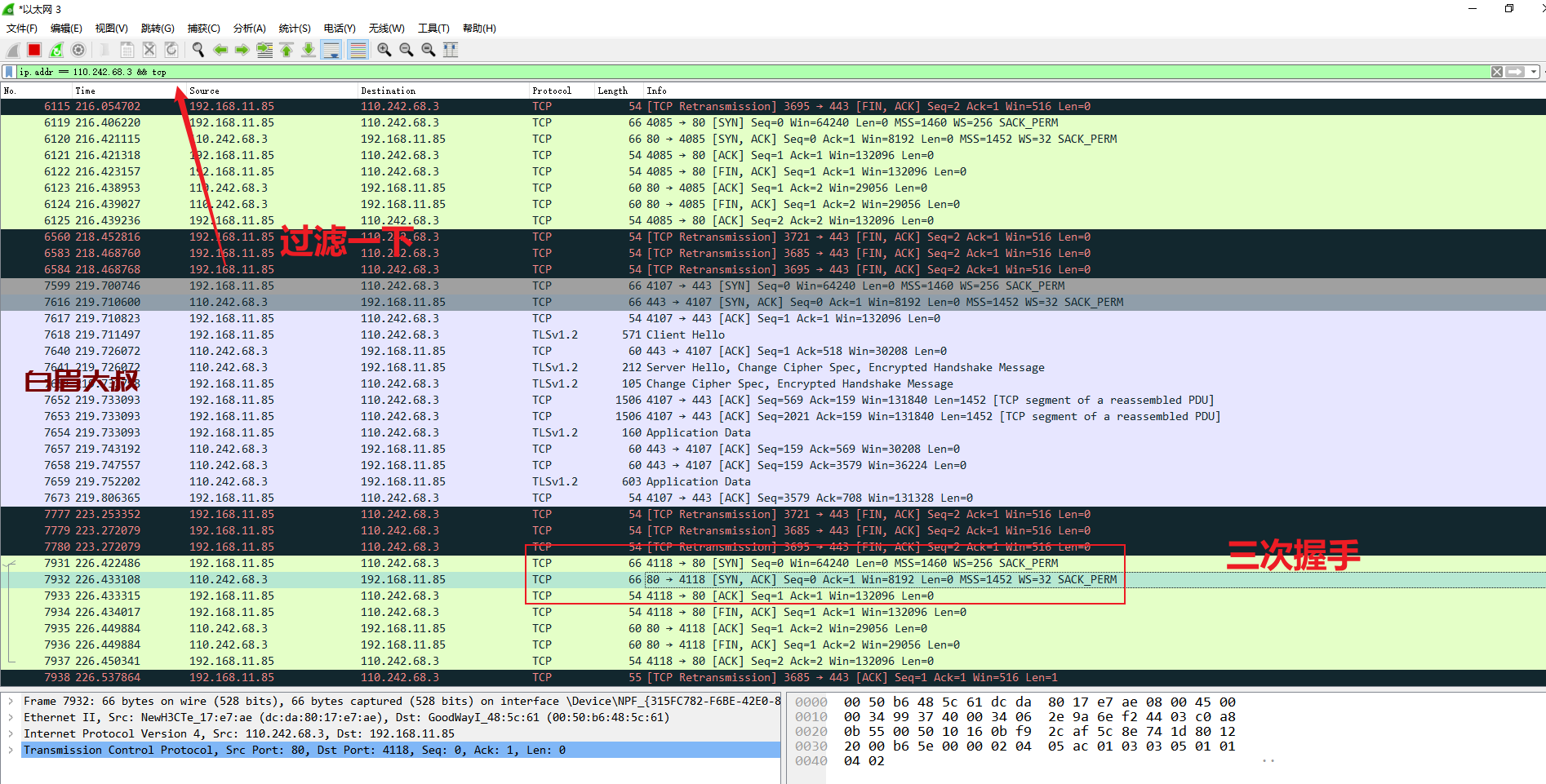Toggle auto-scroll during live capture

click(x=331, y=50)
